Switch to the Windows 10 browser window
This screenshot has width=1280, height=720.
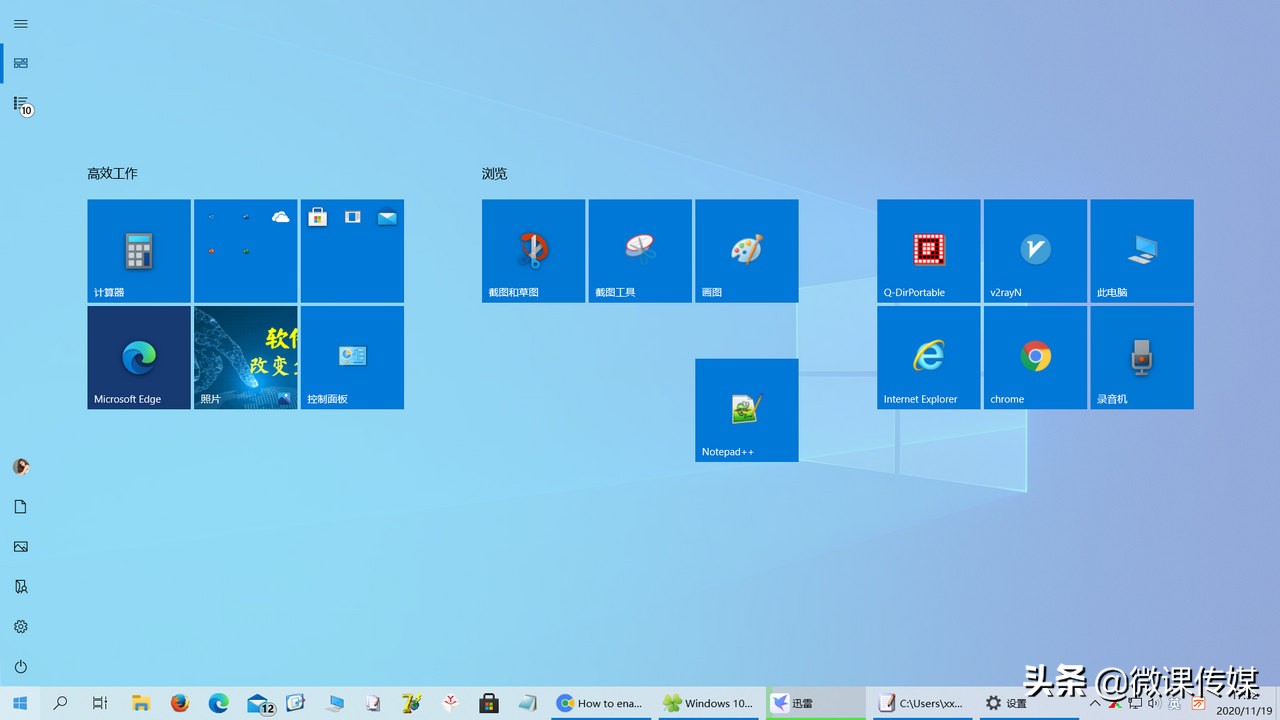point(710,703)
